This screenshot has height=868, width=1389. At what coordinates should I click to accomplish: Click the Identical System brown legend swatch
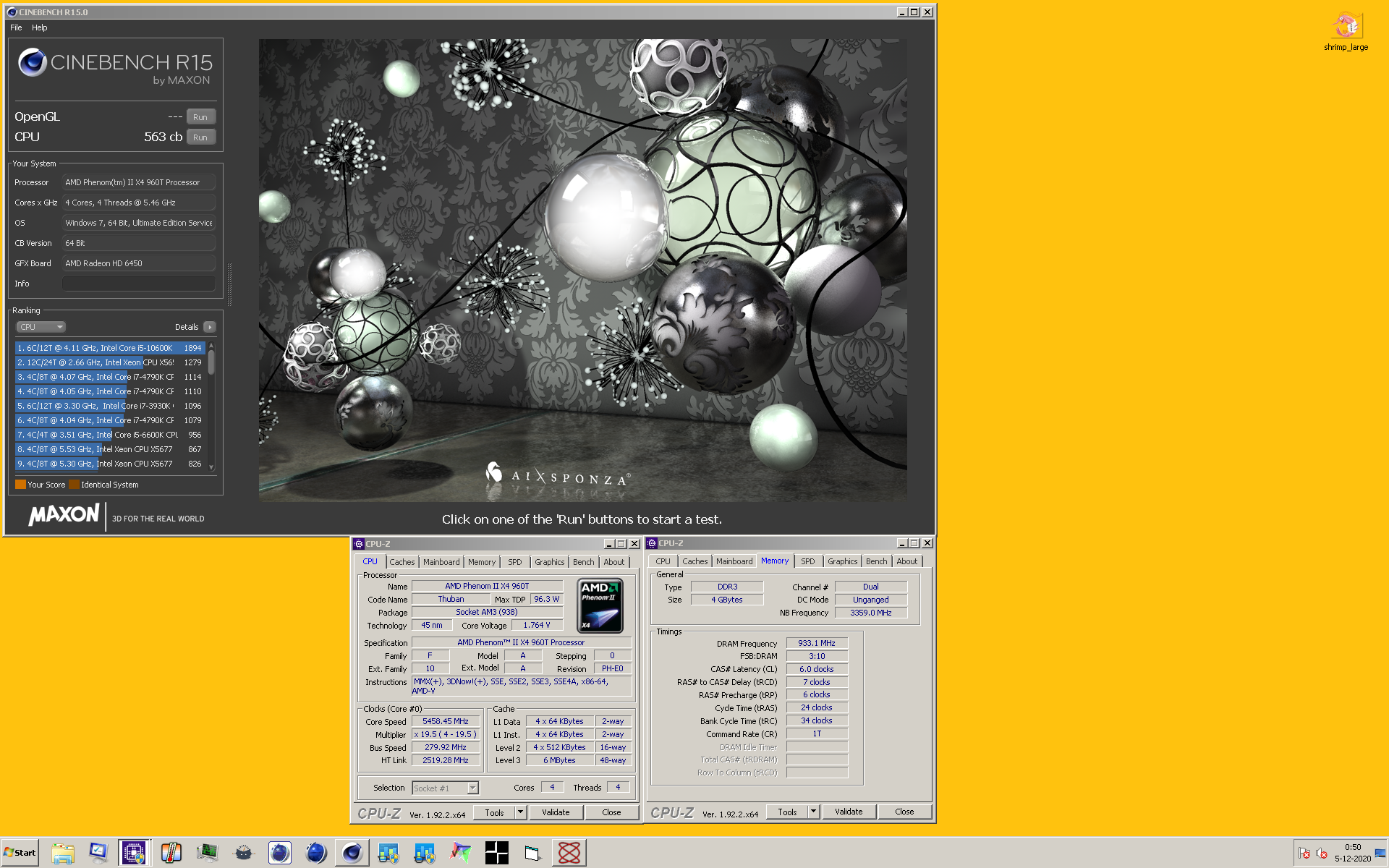pyautogui.click(x=74, y=485)
